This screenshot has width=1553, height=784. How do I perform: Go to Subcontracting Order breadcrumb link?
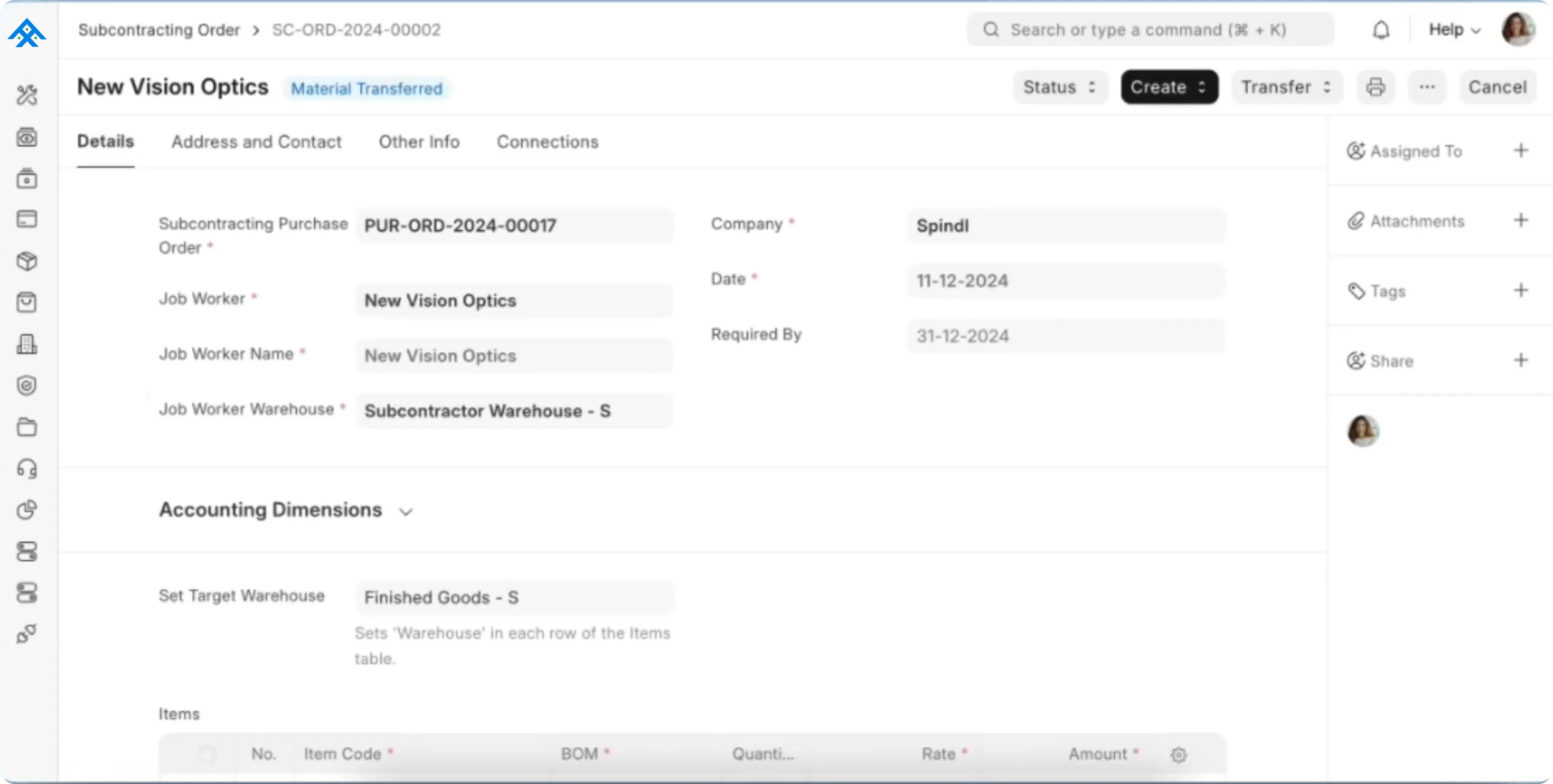point(159,30)
